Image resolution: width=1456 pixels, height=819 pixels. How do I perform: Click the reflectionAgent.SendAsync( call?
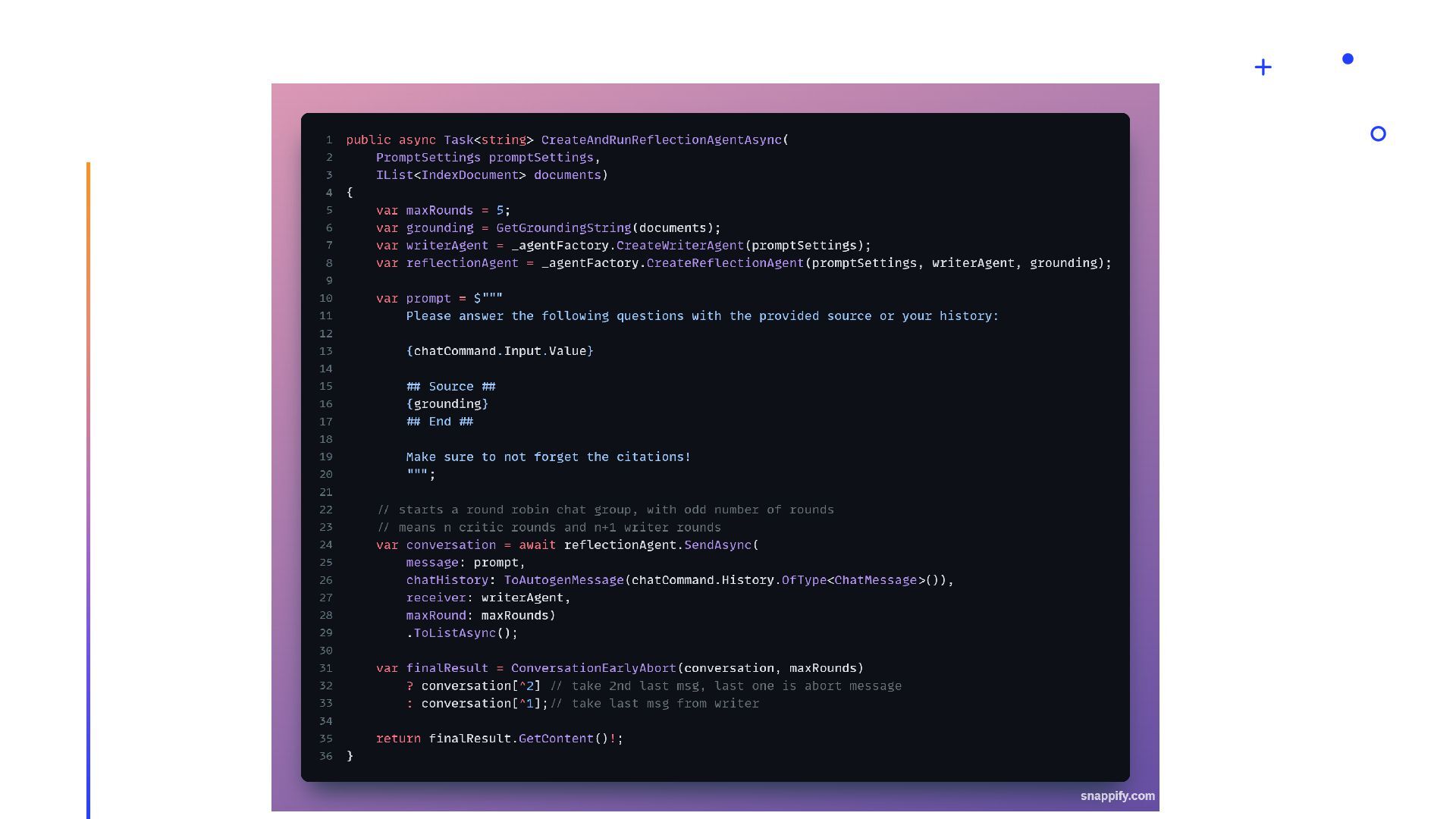coord(661,544)
